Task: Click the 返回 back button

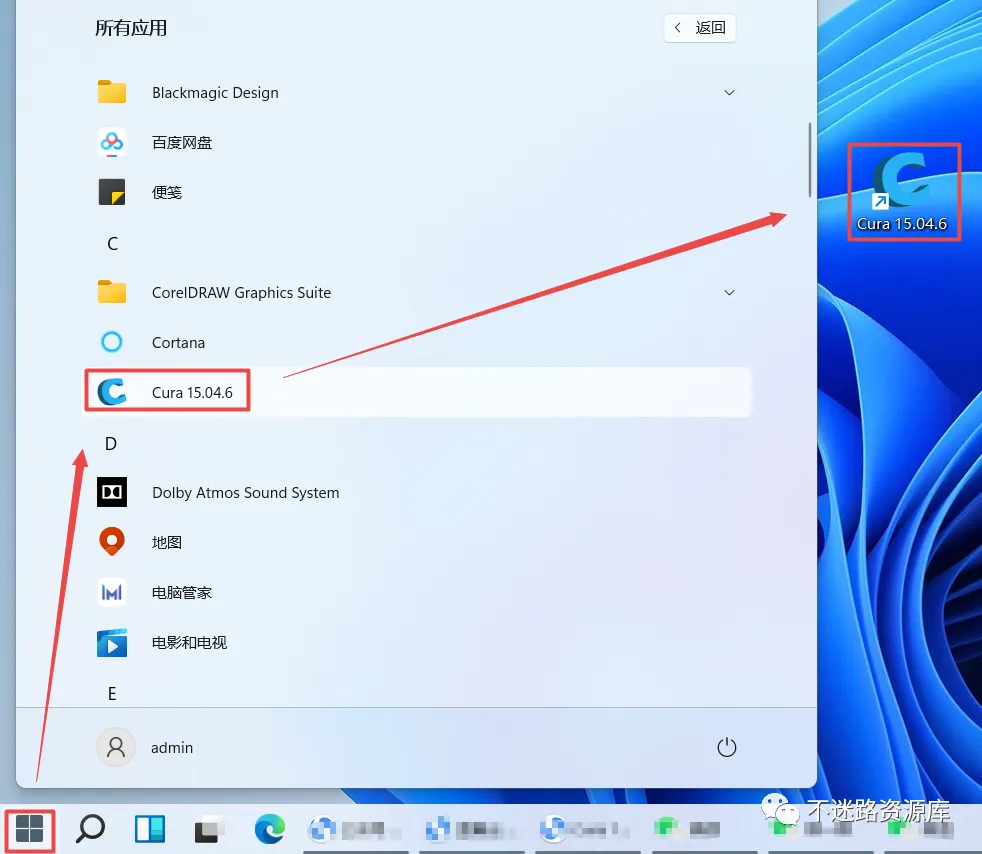Action: click(700, 28)
